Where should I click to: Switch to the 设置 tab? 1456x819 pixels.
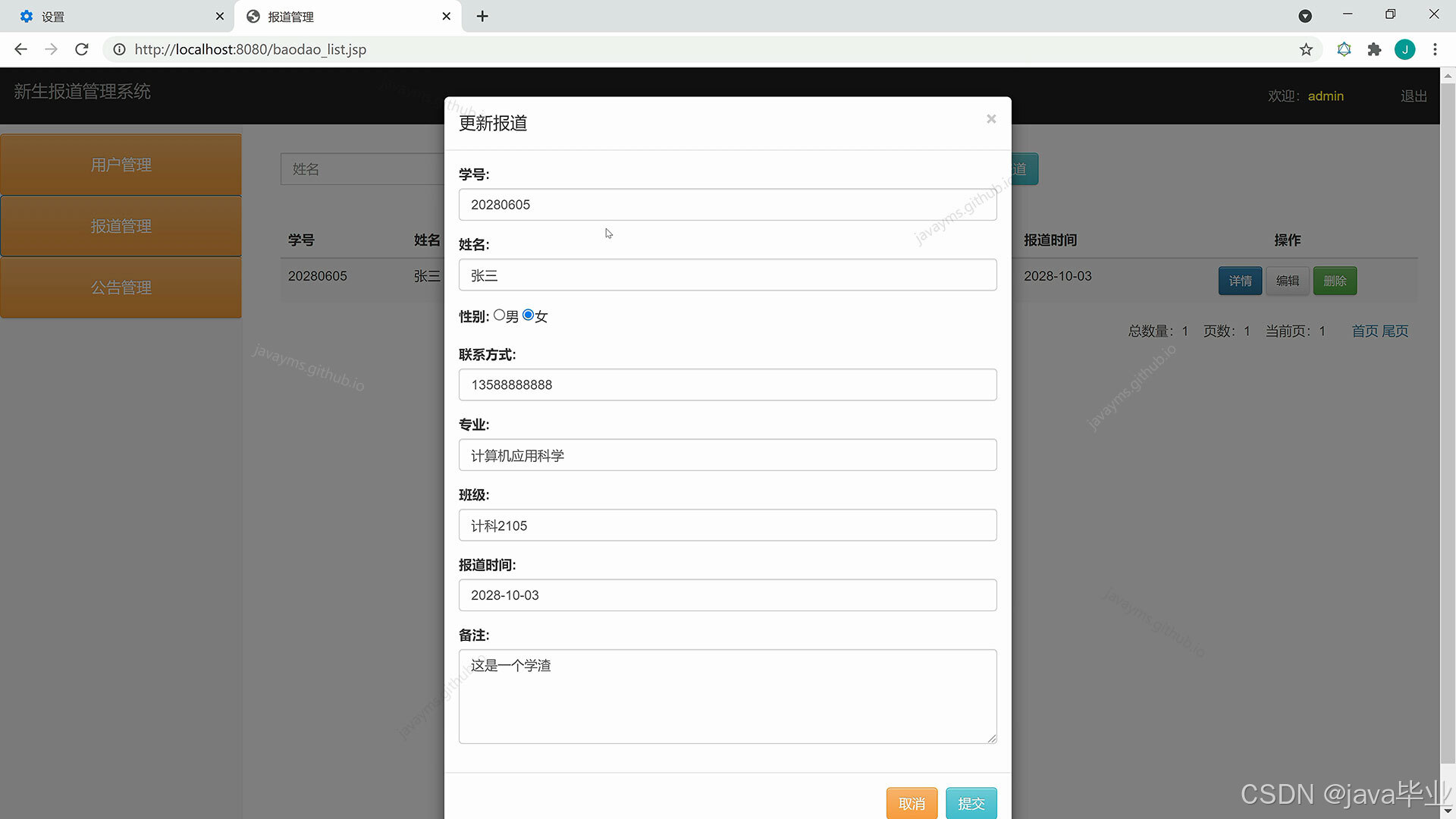click(117, 16)
